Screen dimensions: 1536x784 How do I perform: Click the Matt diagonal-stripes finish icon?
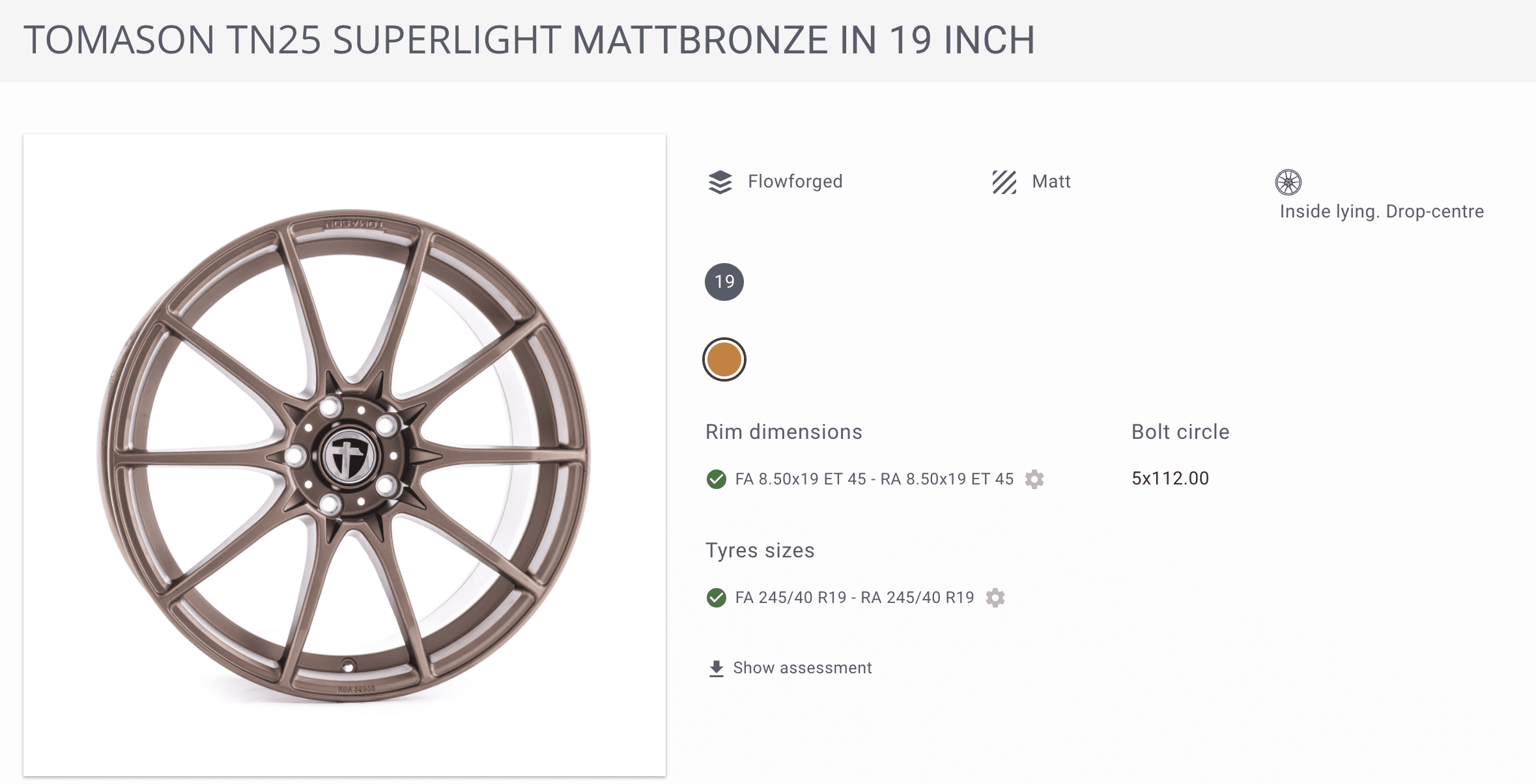(x=1004, y=182)
